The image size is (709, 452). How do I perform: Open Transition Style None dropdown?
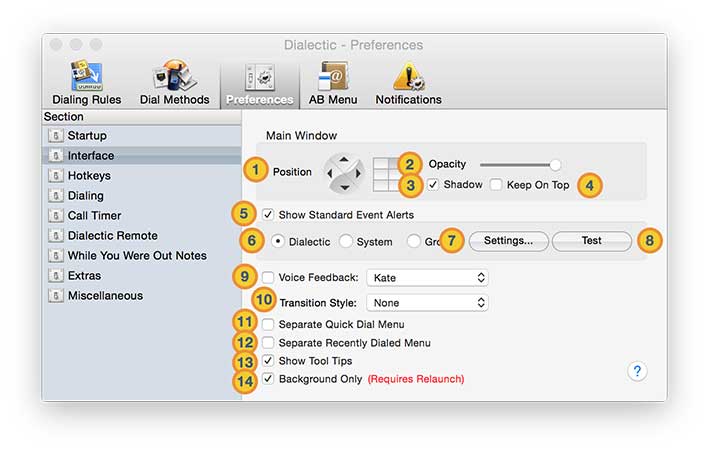[427, 303]
